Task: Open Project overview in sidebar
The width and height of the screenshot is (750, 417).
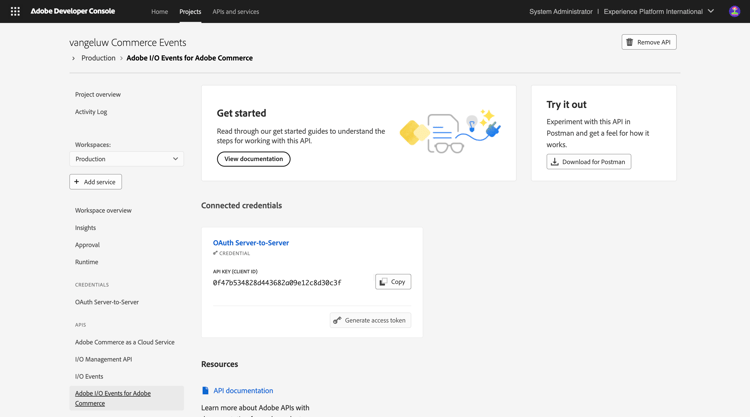Action: pyautogui.click(x=98, y=95)
